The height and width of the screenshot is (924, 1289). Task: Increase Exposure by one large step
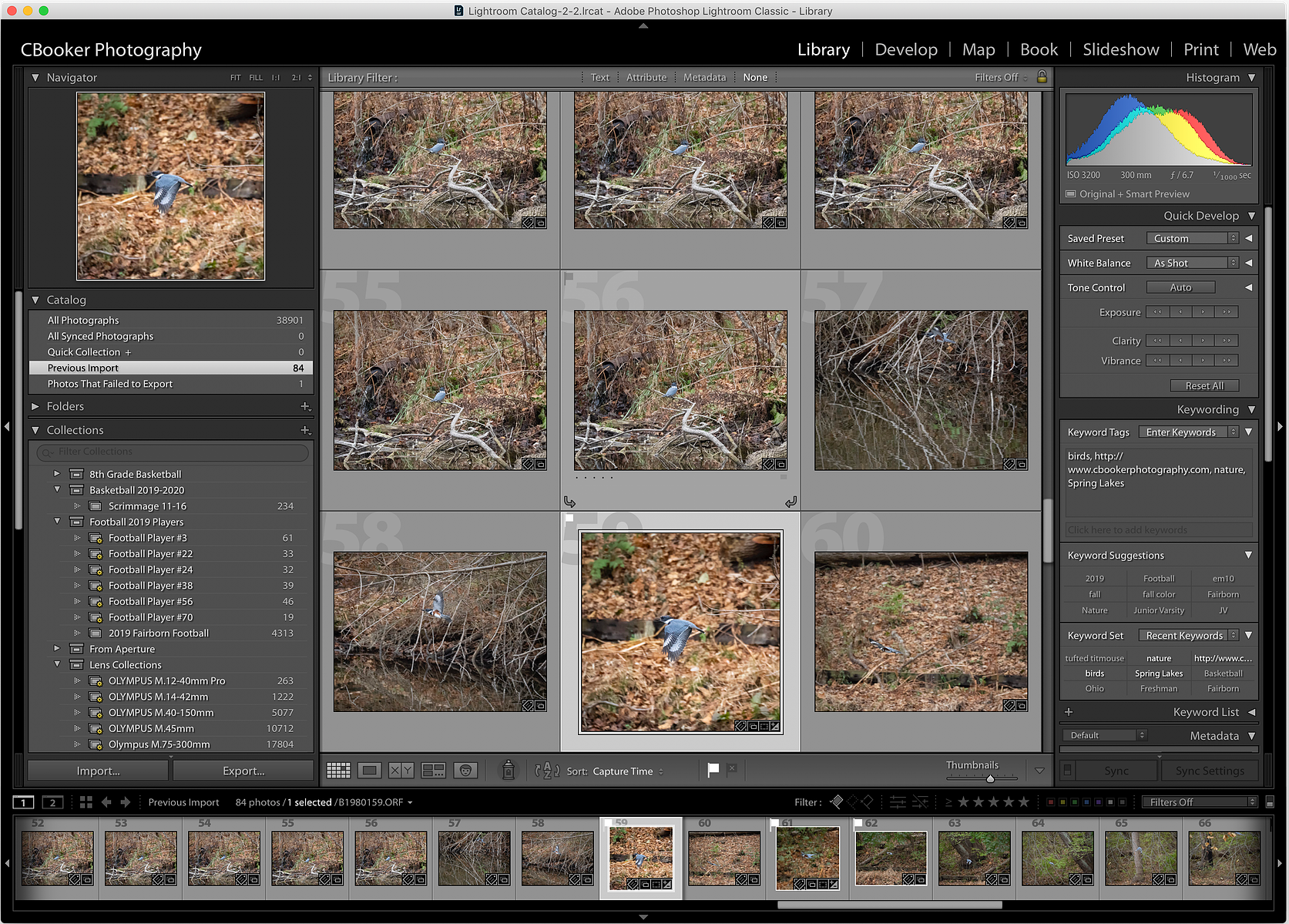tap(1227, 312)
